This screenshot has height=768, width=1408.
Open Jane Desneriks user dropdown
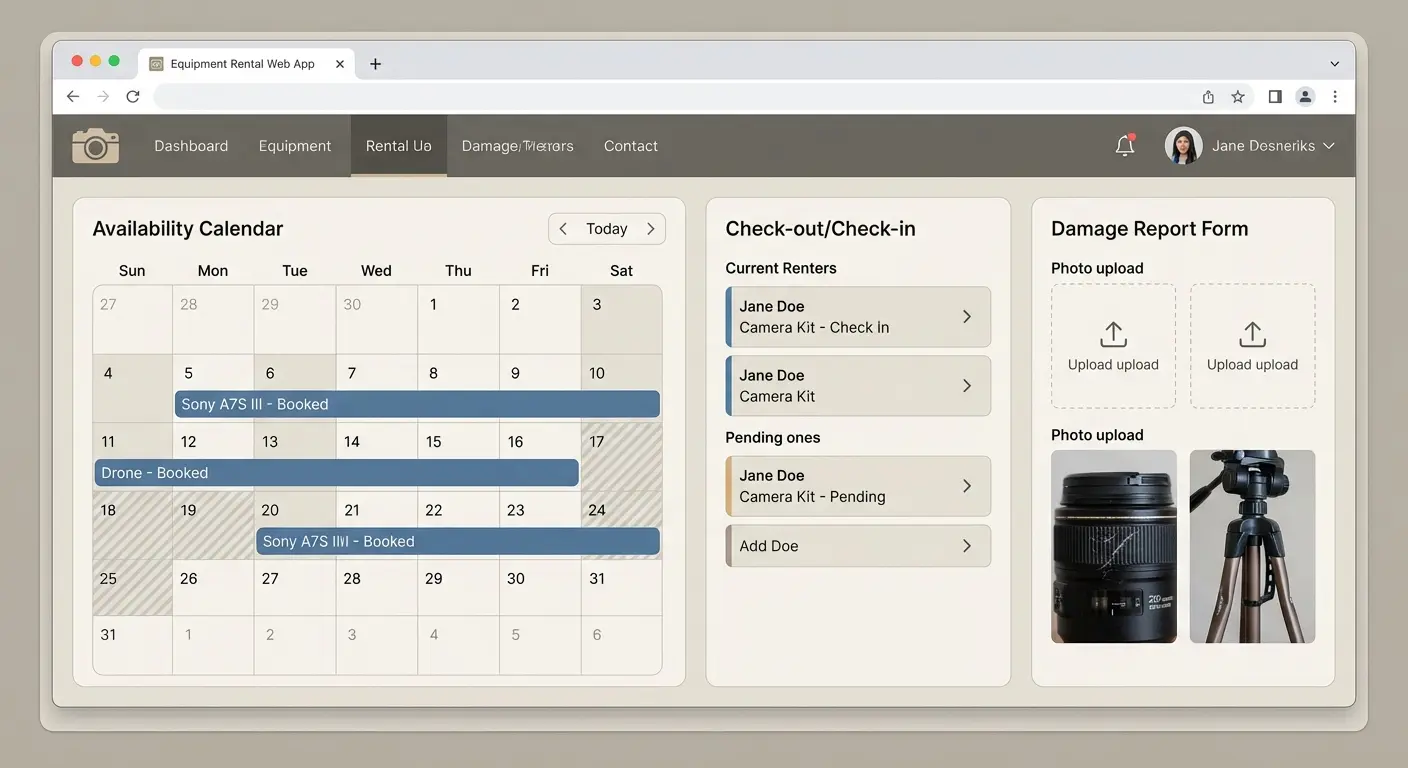(1329, 146)
